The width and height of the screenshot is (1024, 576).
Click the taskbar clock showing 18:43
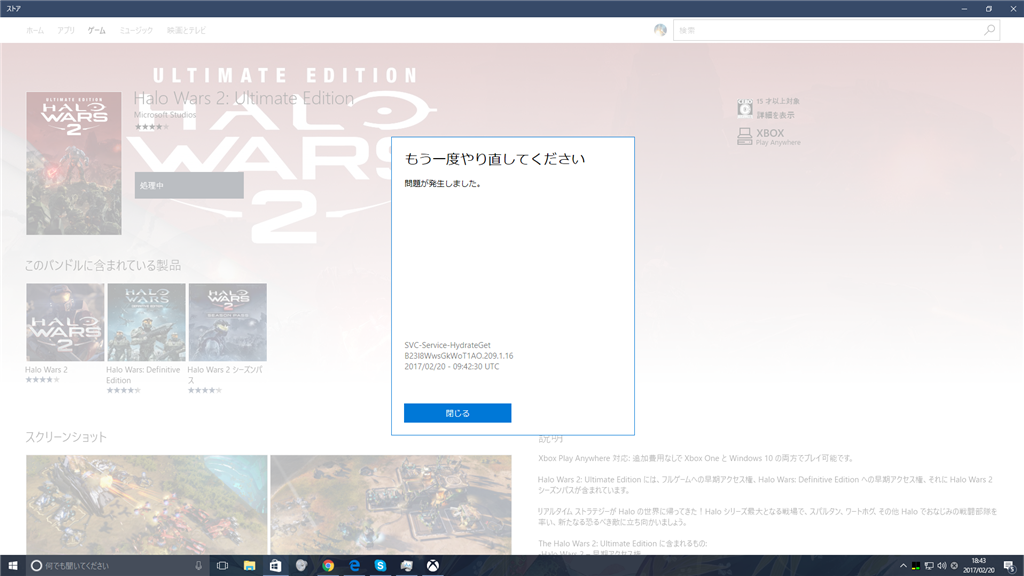point(978,566)
